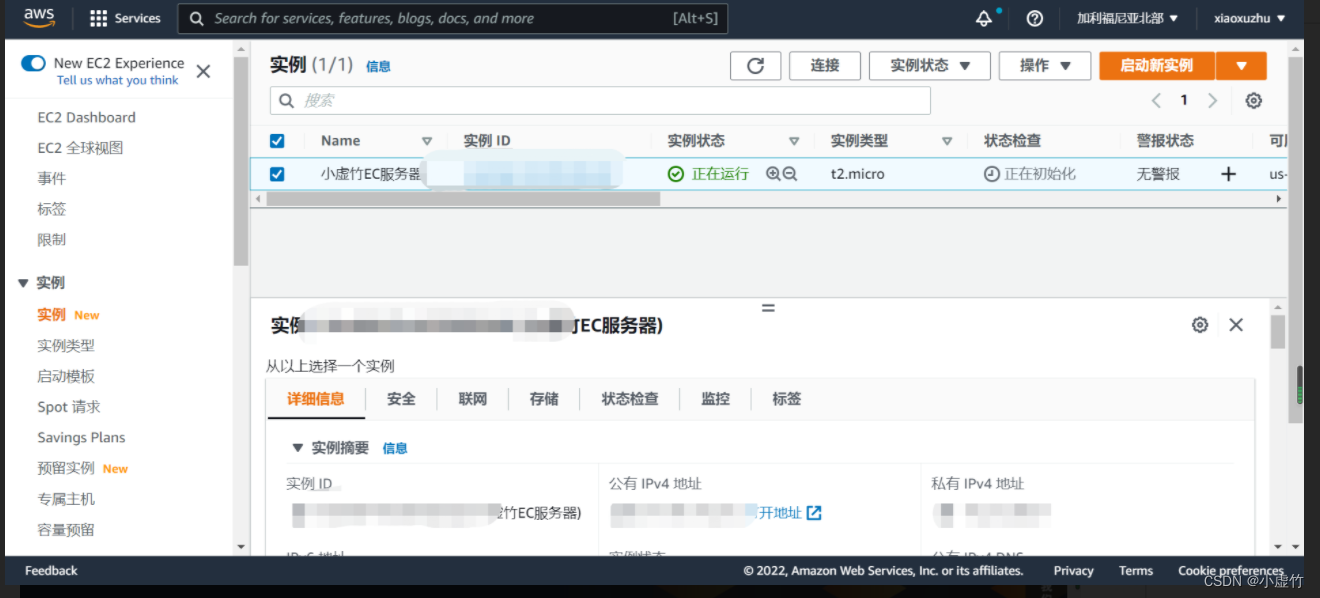Toggle New EC2 Experience switch
Viewport: 1320px width, 598px height.
pyautogui.click(x=33, y=63)
